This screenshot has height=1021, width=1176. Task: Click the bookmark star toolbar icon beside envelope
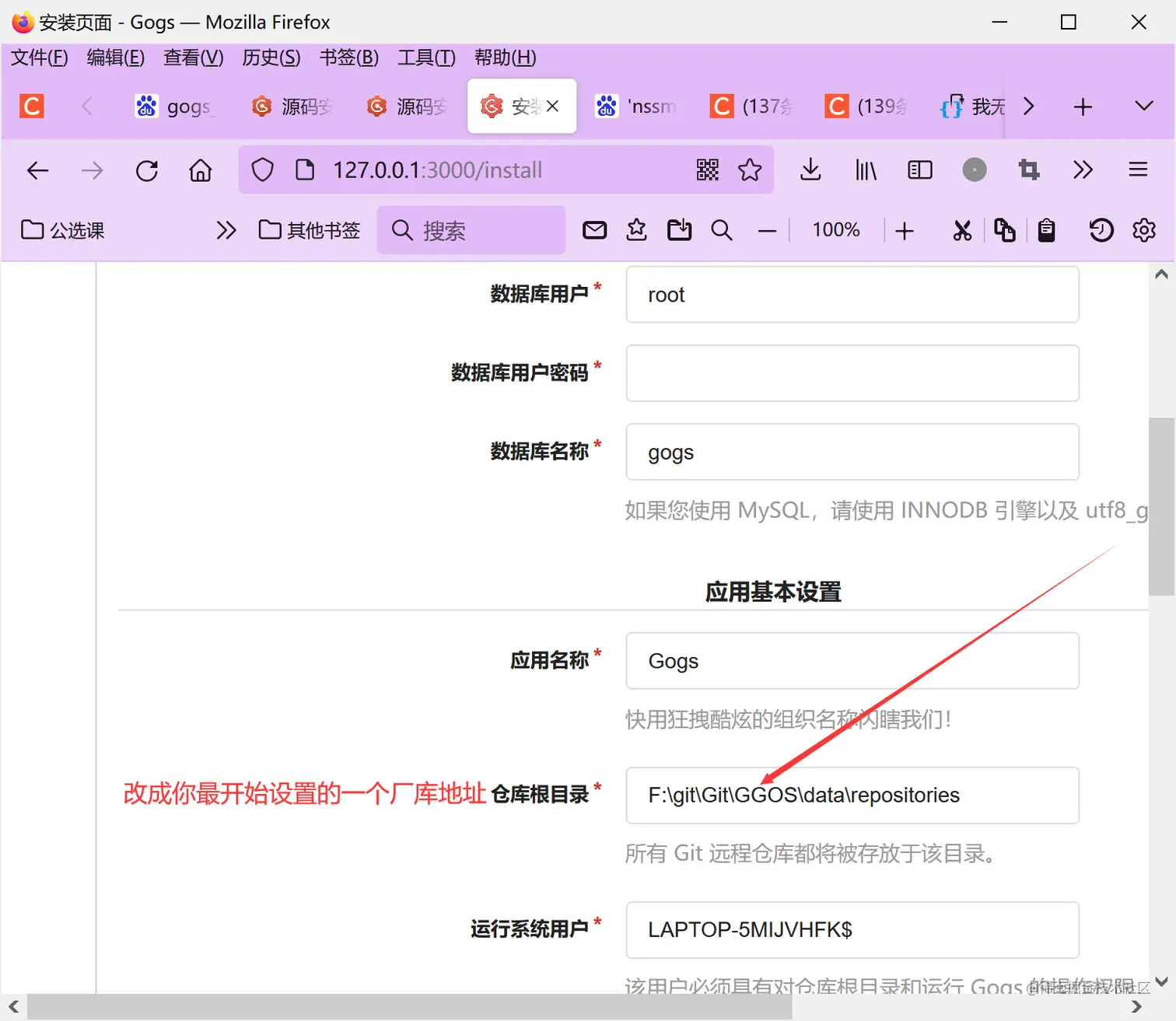pyautogui.click(x=637, y=230)
